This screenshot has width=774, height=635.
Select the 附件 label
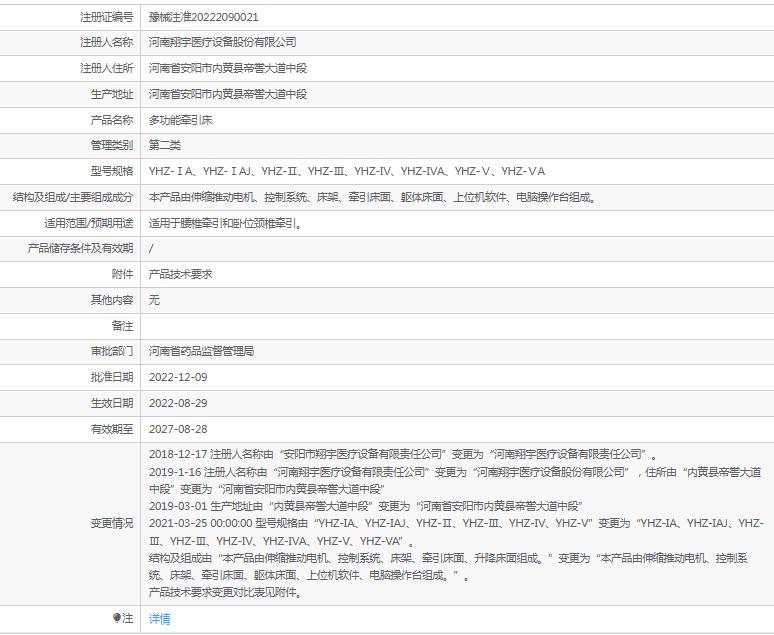122,274
